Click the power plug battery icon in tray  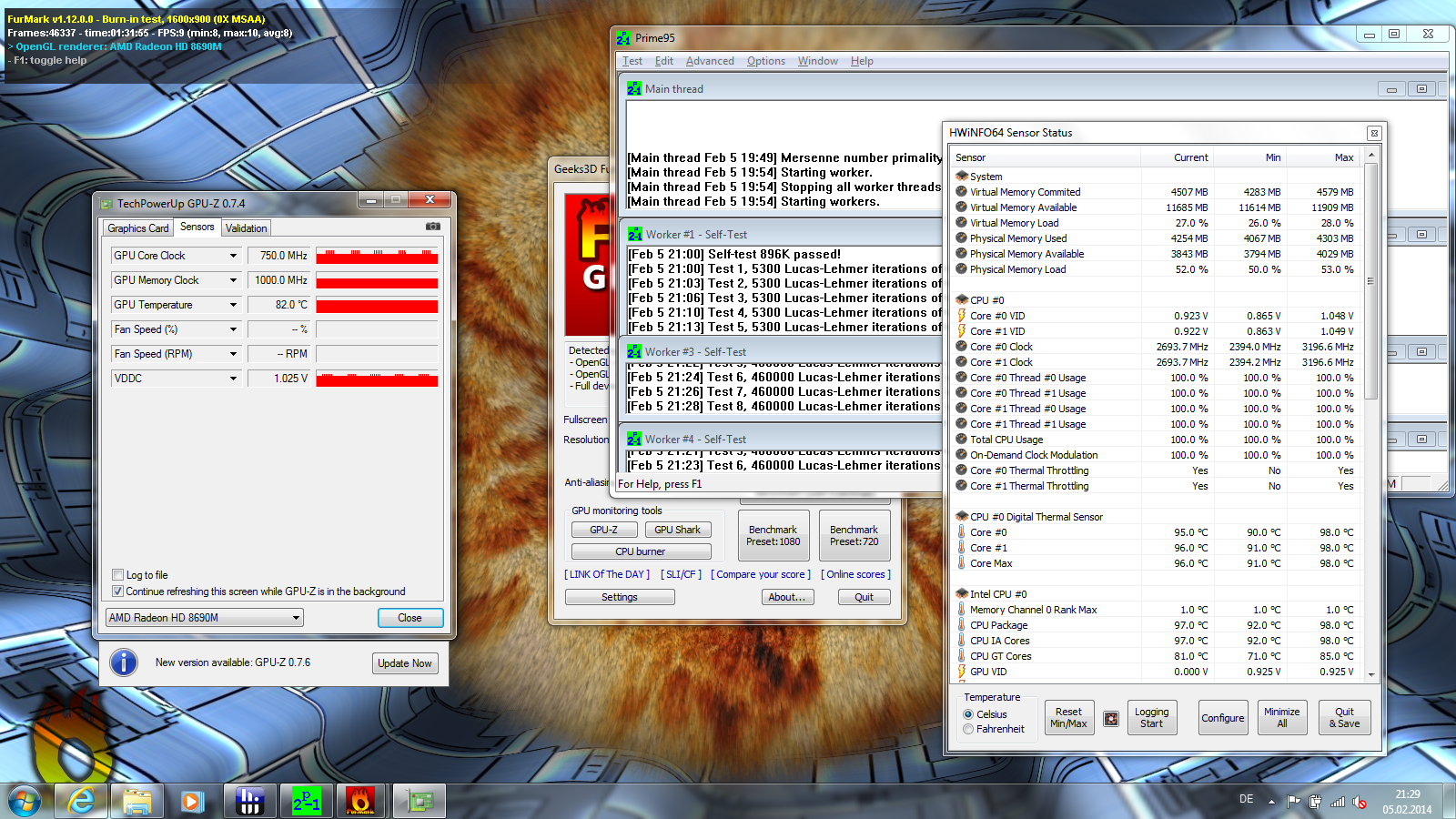point(1315,802)
